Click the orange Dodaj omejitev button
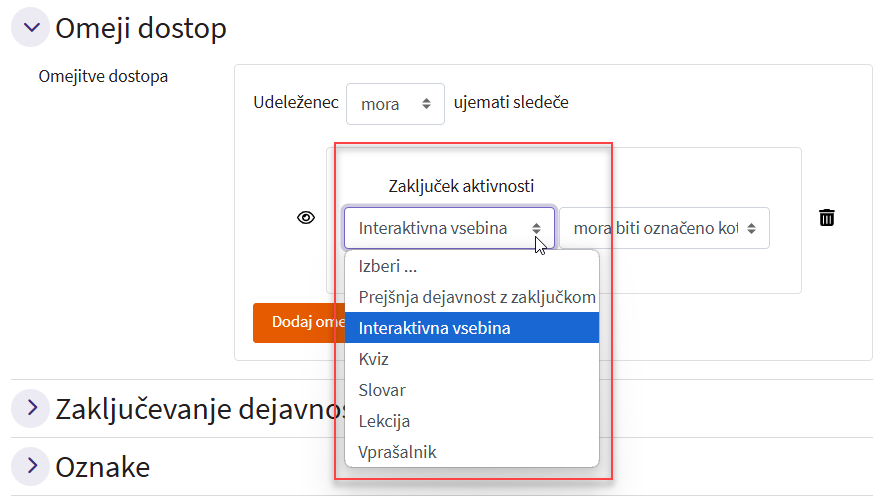This screenshot has width=890, height=496. tap(293, 322)
